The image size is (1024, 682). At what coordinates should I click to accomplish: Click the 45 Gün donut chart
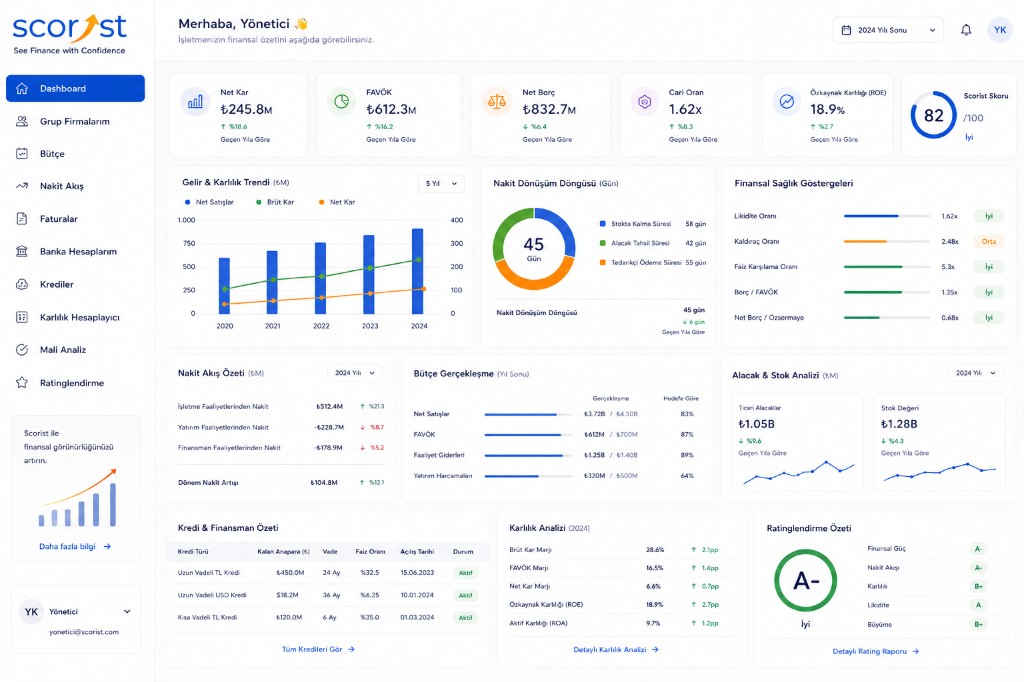(x=534, y=249)
